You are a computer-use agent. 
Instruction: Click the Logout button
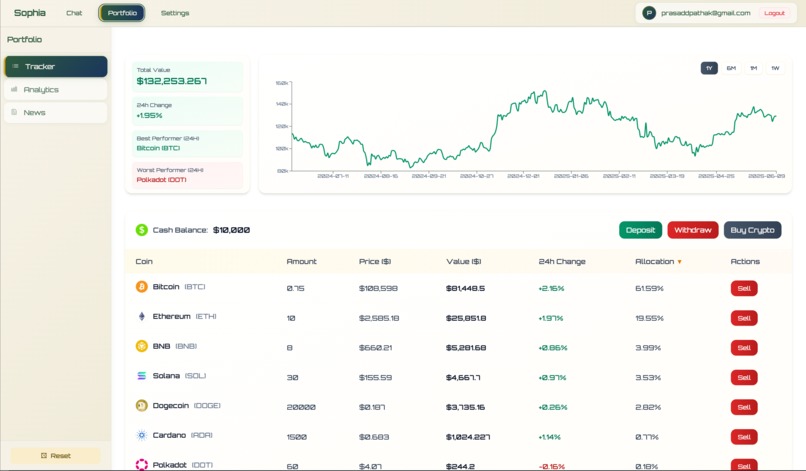[774, 13]
